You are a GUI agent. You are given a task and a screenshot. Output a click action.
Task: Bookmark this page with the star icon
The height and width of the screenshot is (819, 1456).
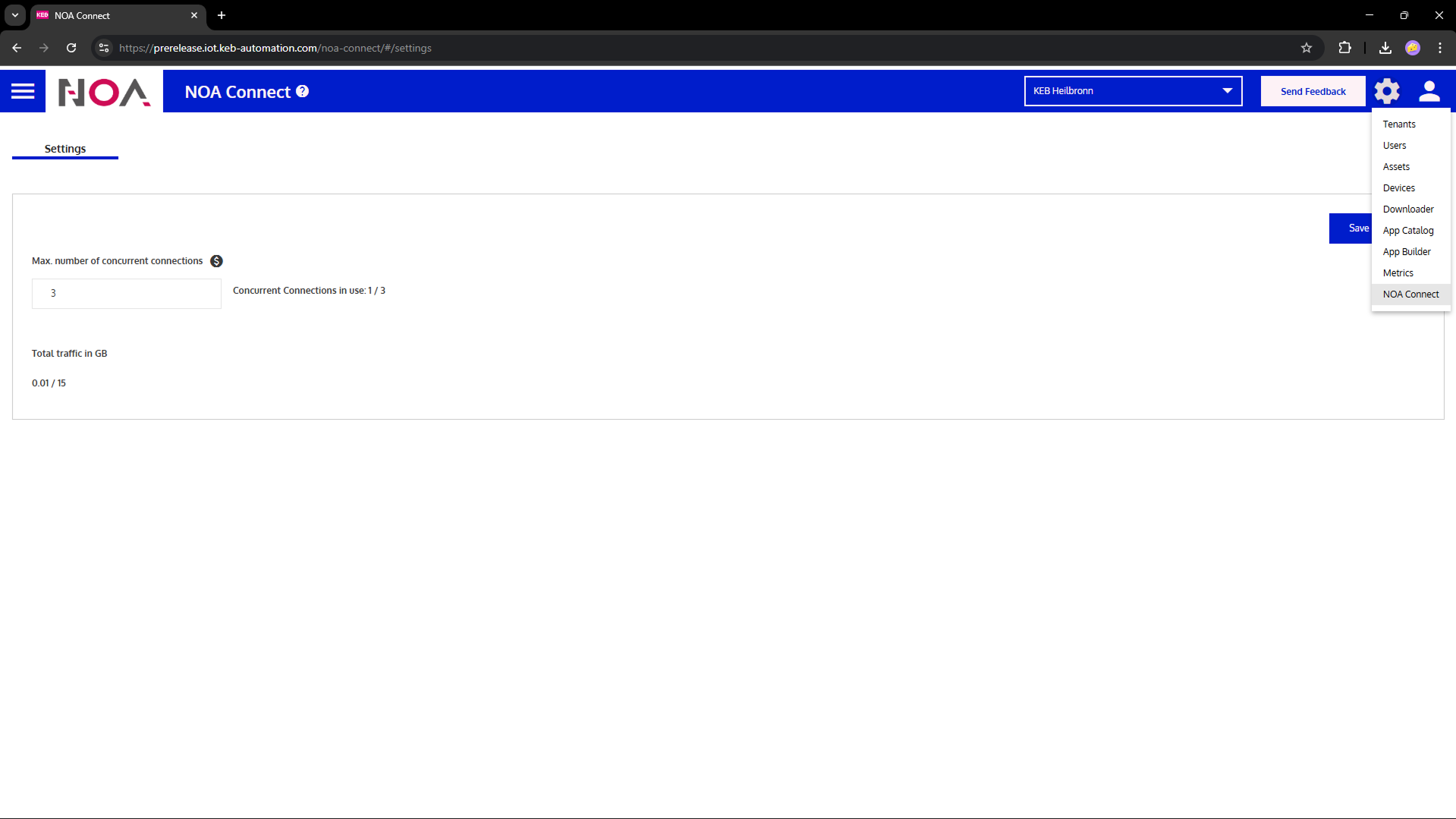[1306, 48]
